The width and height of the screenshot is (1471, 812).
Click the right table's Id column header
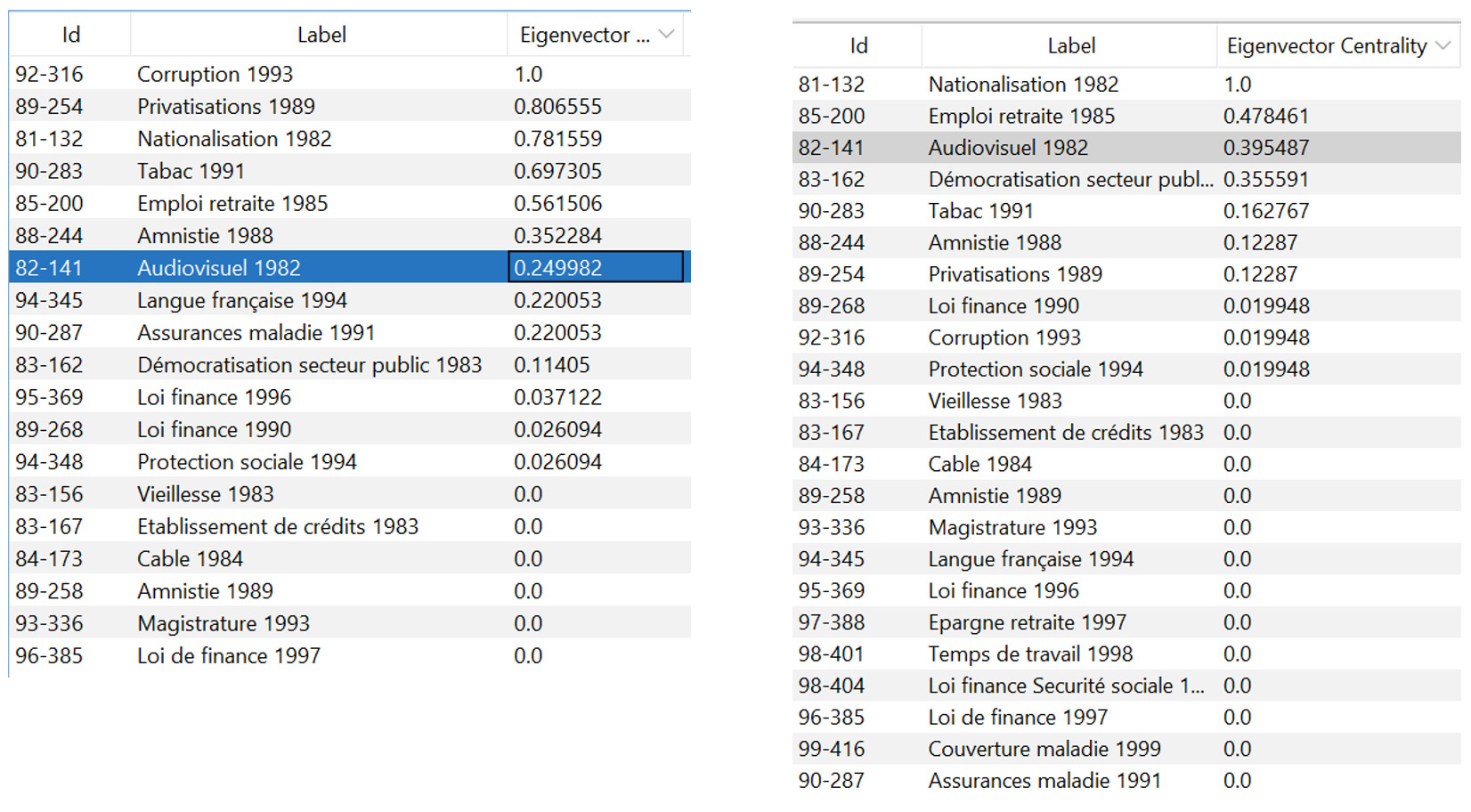(857, 45)
